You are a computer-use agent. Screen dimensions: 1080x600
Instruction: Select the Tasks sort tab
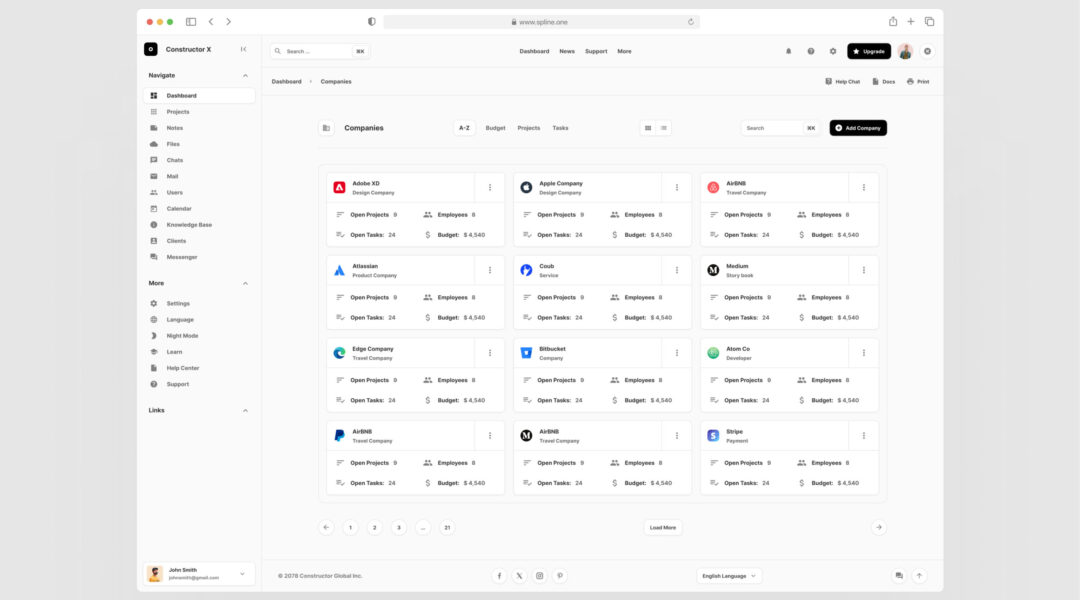coord(561,128)
